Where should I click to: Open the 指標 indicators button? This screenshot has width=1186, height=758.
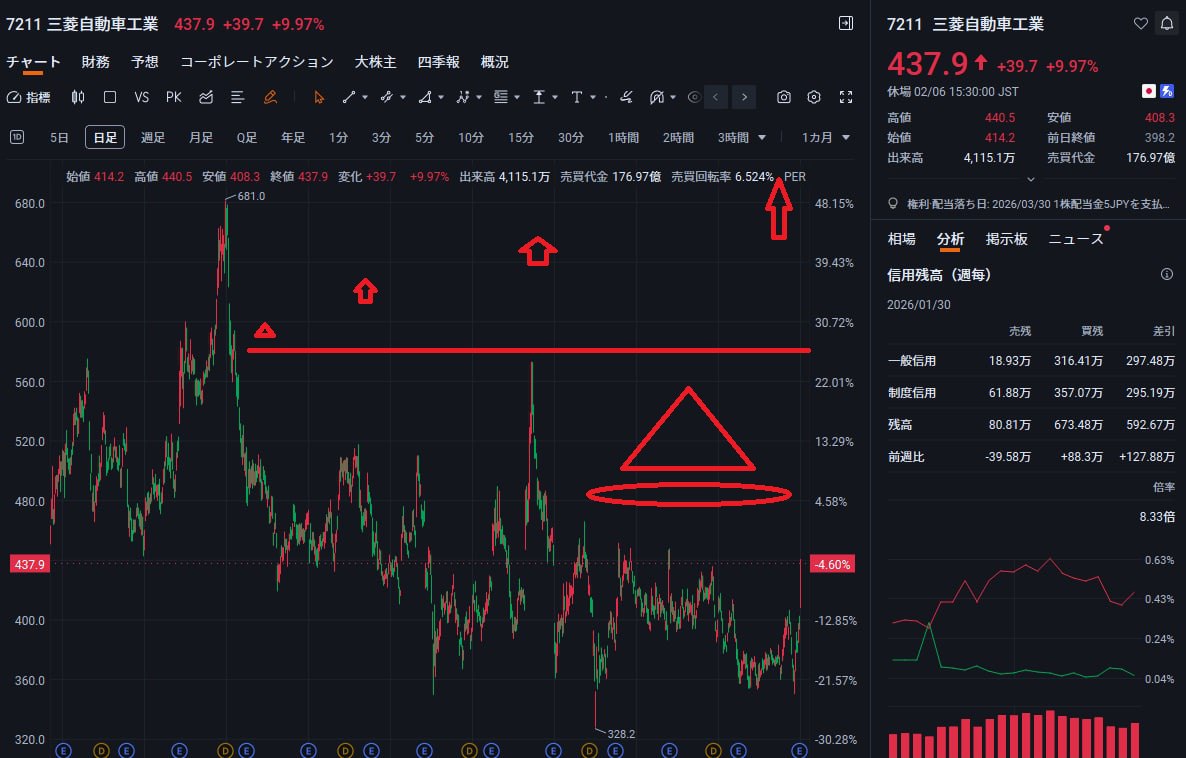point(29,98)
